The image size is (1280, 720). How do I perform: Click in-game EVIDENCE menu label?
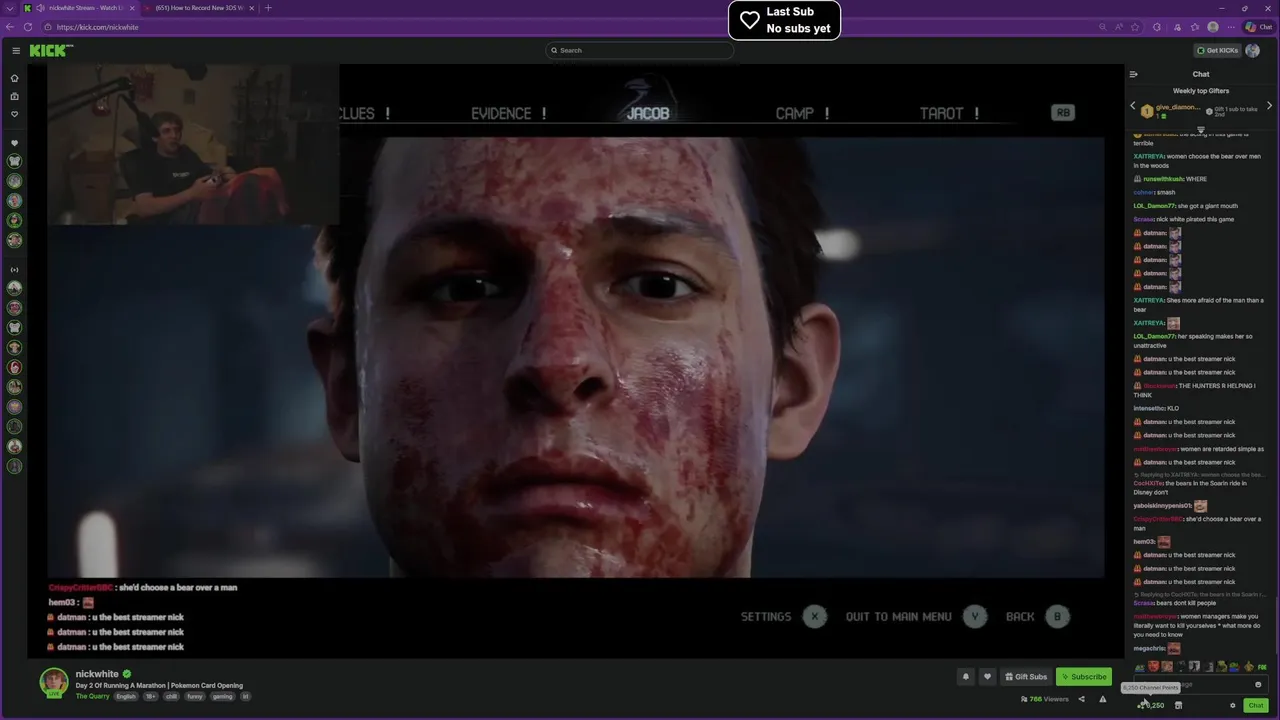click(x=501, y=114)
